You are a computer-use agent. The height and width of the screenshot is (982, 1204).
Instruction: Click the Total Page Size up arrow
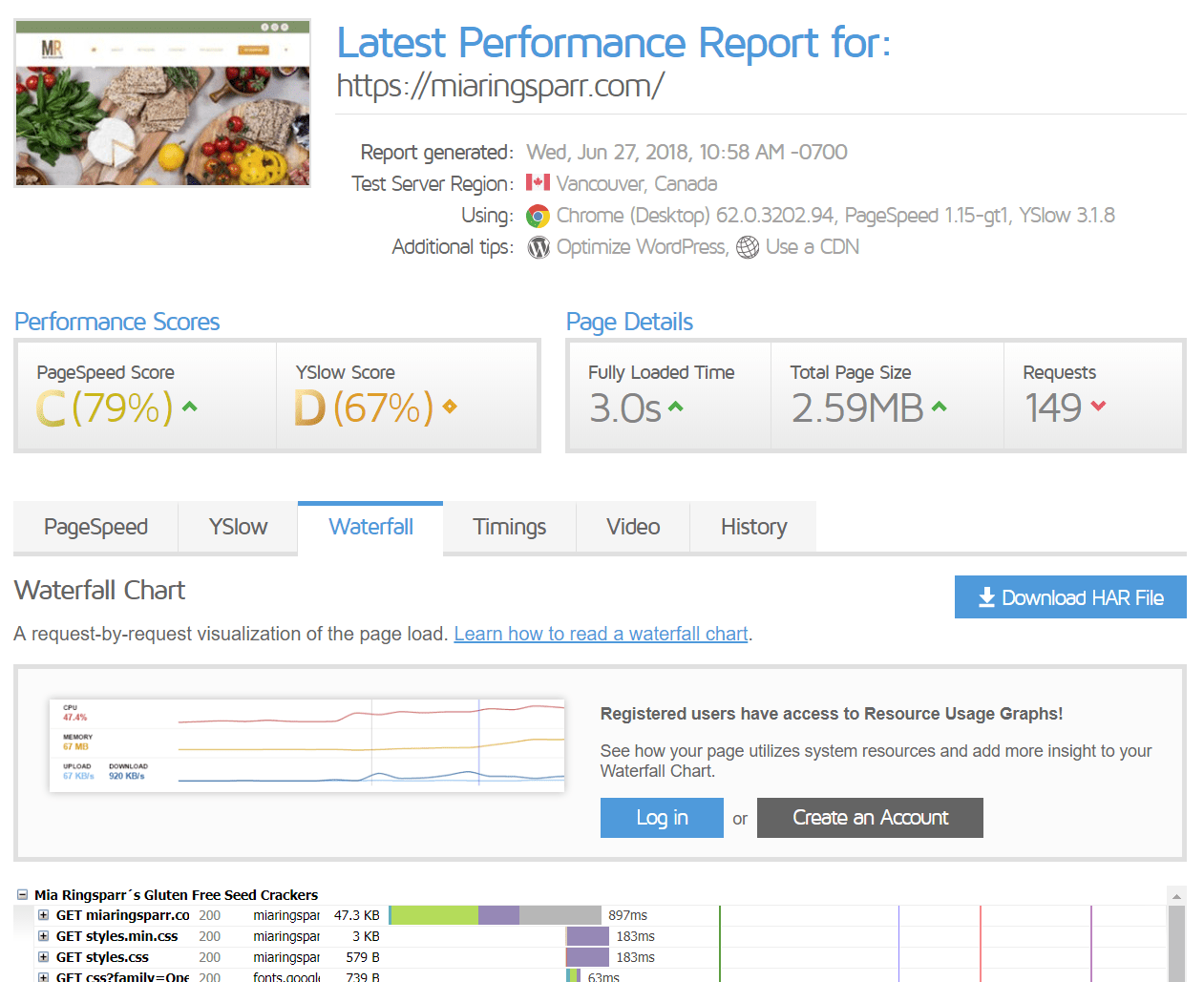[x=940, y=407]
